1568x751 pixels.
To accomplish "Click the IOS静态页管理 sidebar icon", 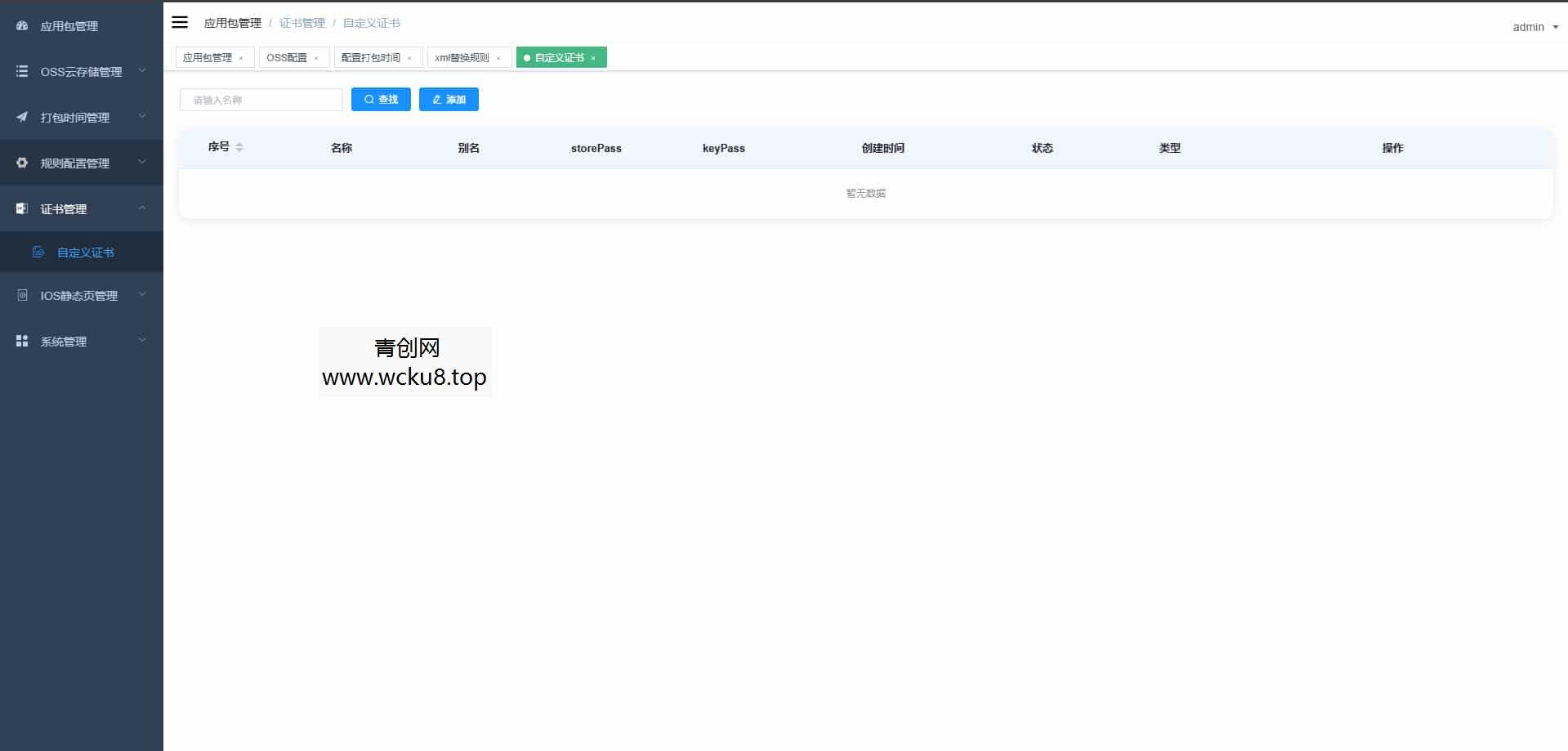I will pyautogui.click(x=22, y=296).
